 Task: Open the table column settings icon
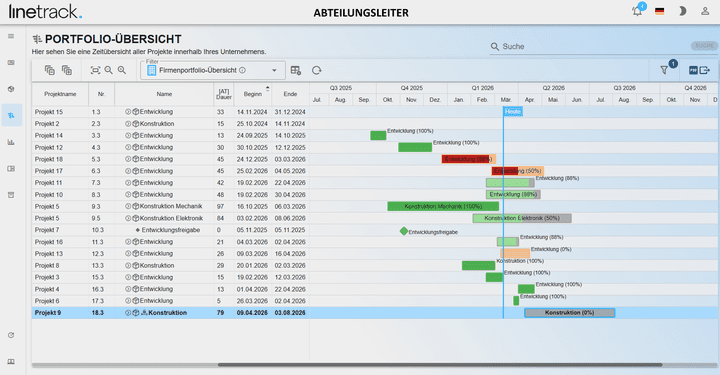296,70
